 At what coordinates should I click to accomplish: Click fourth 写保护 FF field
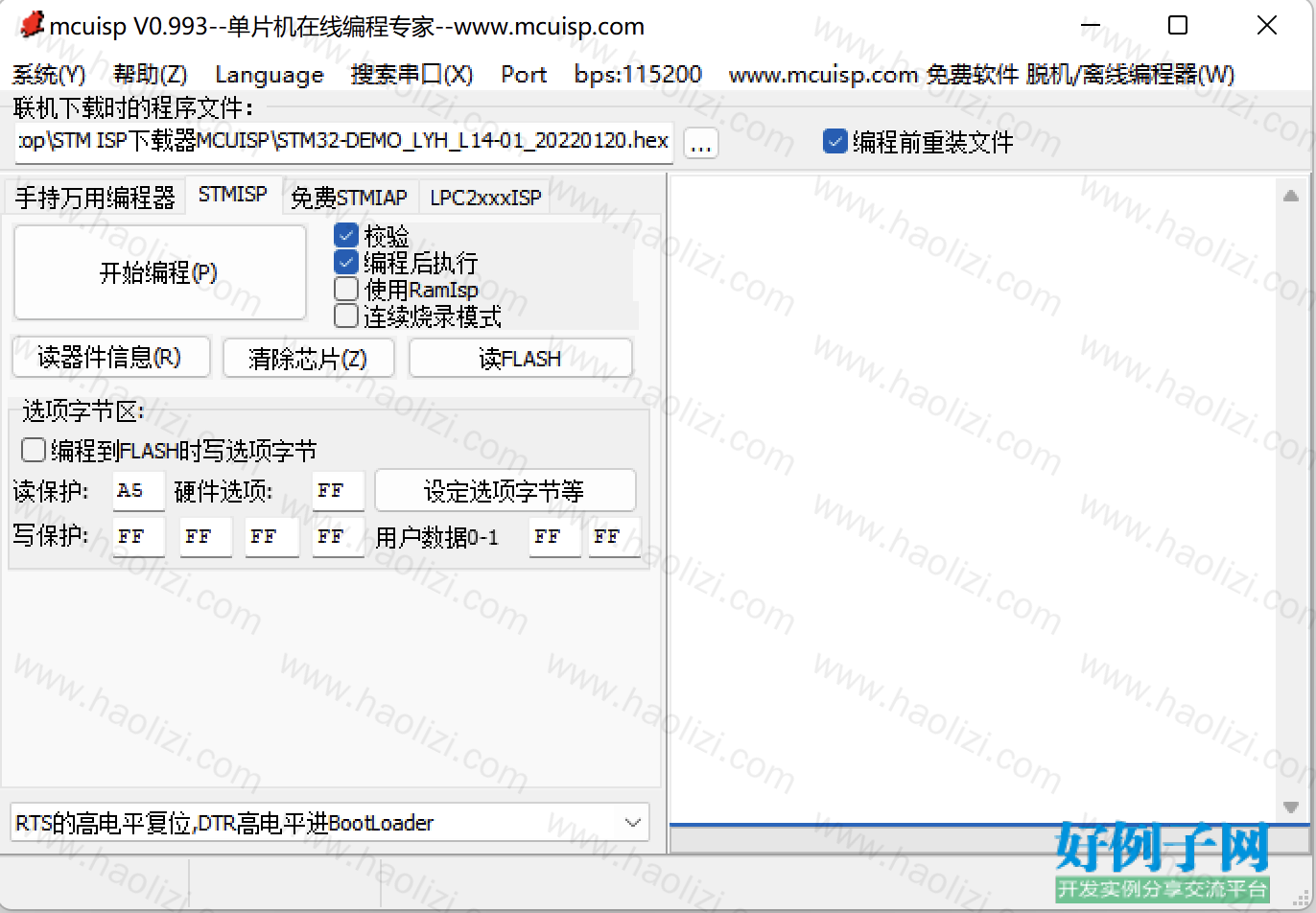click(x=338, y=537)
